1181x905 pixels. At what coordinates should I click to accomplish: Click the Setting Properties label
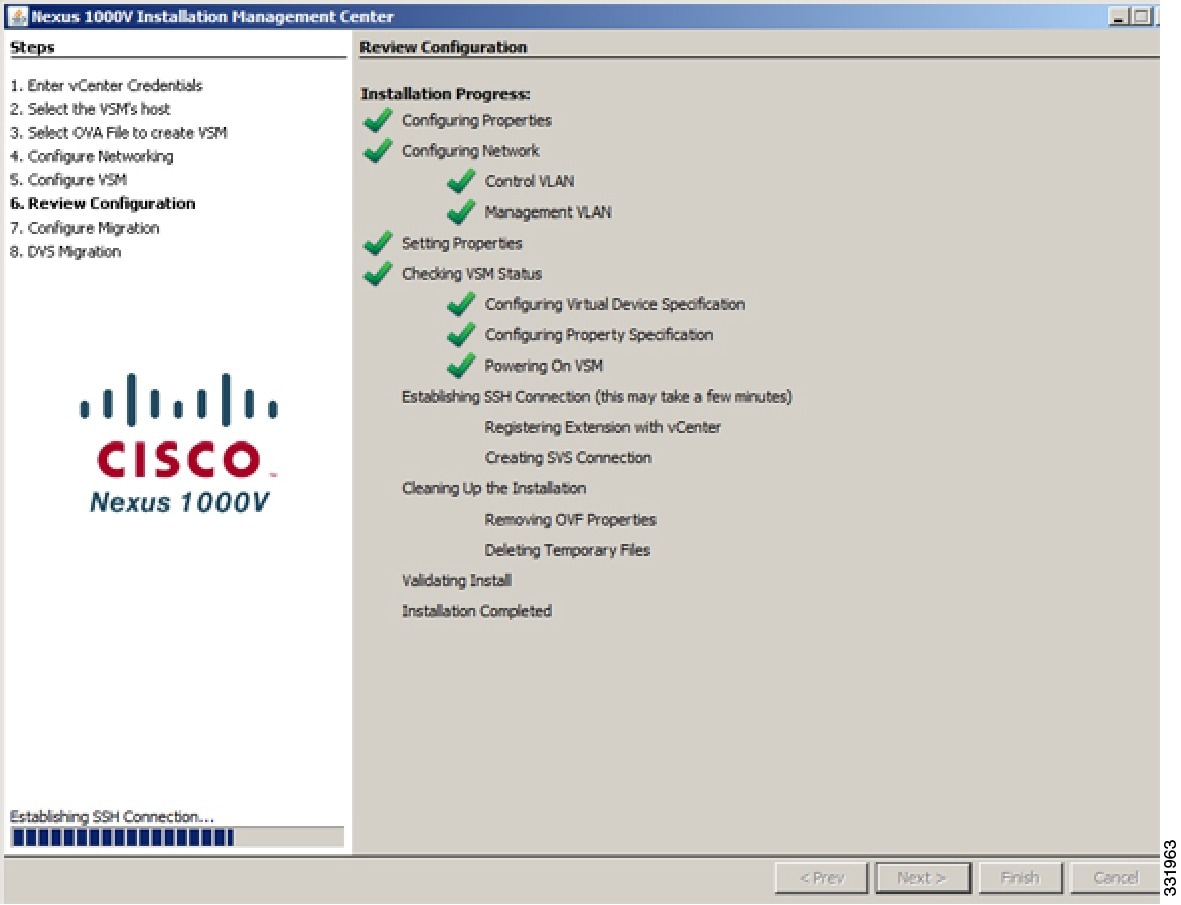point(462,243)
